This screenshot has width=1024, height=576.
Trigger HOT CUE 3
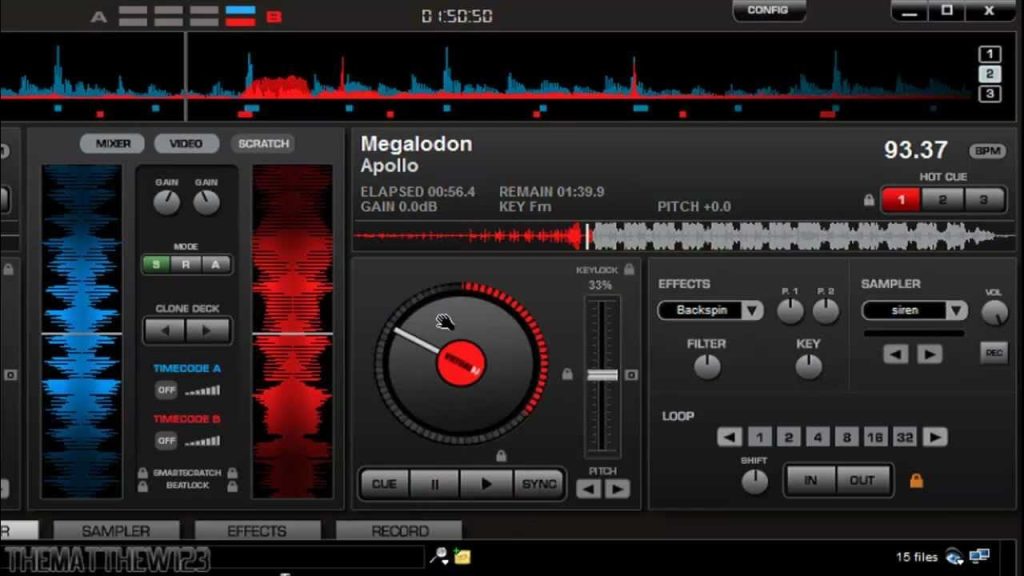[x=984, y=200]
